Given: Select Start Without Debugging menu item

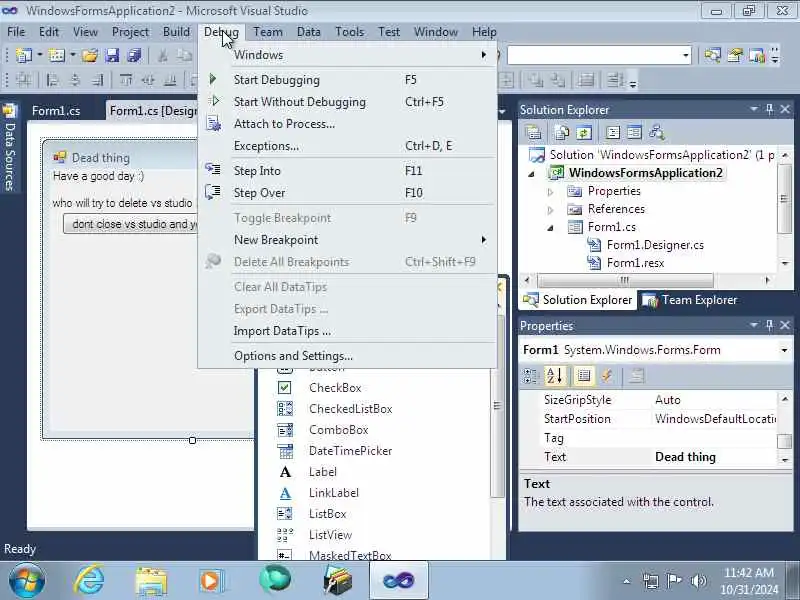Looking at the screenshot, I should point(347,102).
